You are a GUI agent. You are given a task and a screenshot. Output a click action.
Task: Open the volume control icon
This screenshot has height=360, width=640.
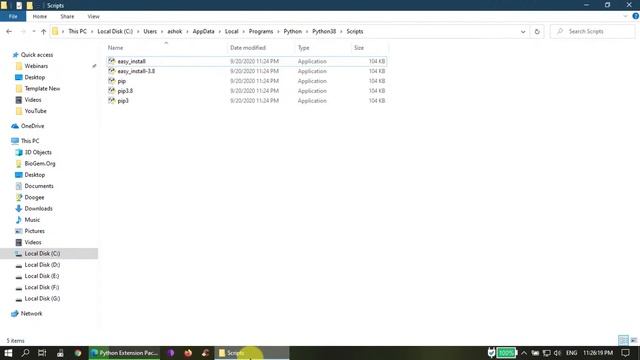557,353
